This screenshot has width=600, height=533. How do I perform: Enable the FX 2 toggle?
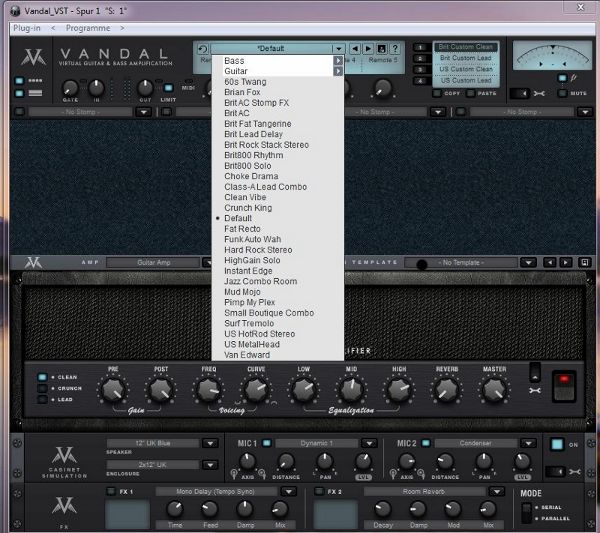pyautogui.click(x=319, y=491)
